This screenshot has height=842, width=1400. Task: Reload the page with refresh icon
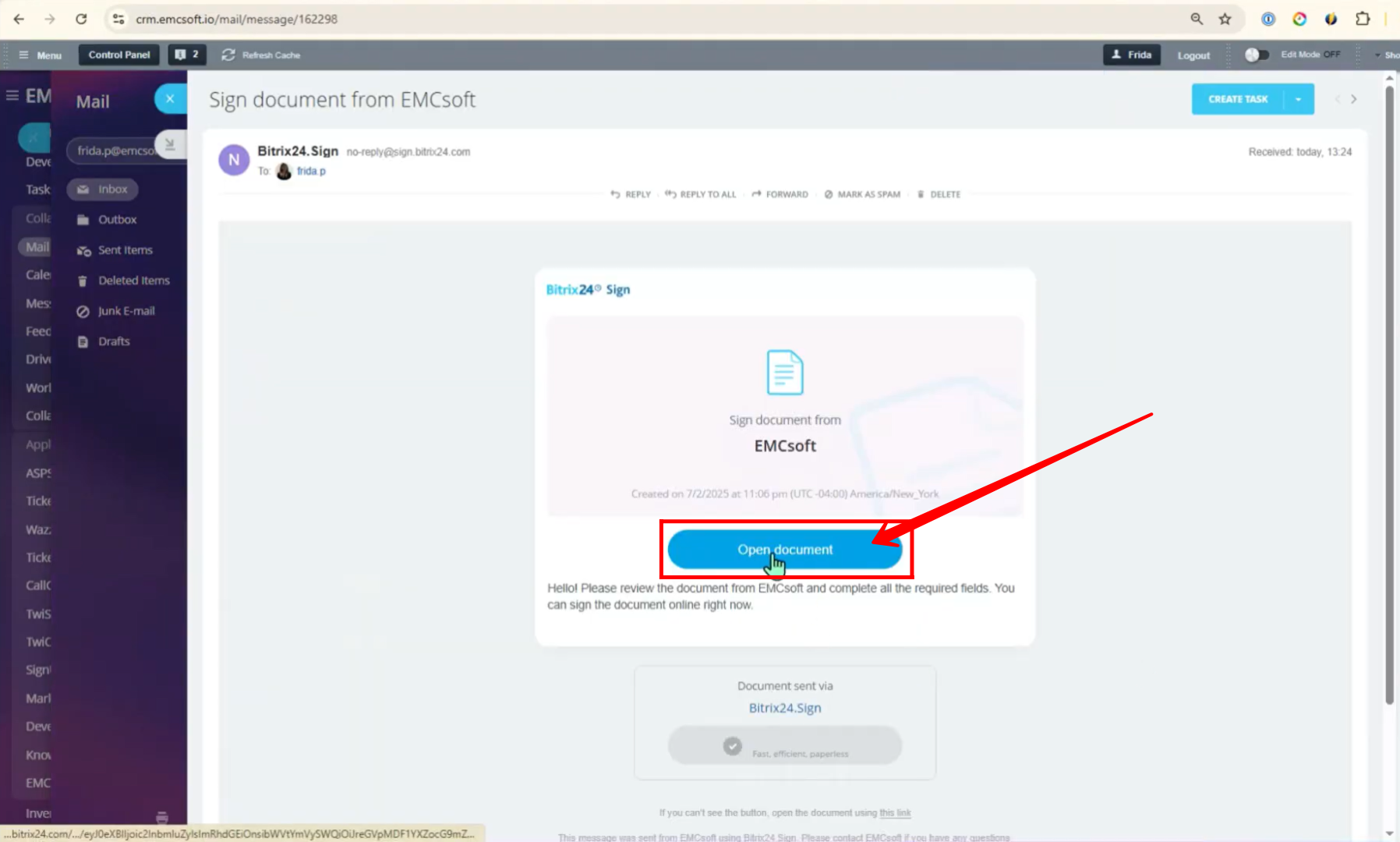coord(81,19)
